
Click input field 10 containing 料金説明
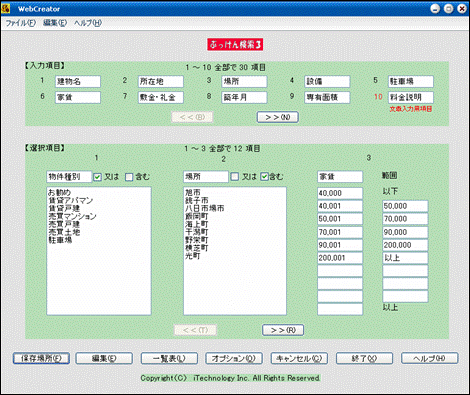411,98
